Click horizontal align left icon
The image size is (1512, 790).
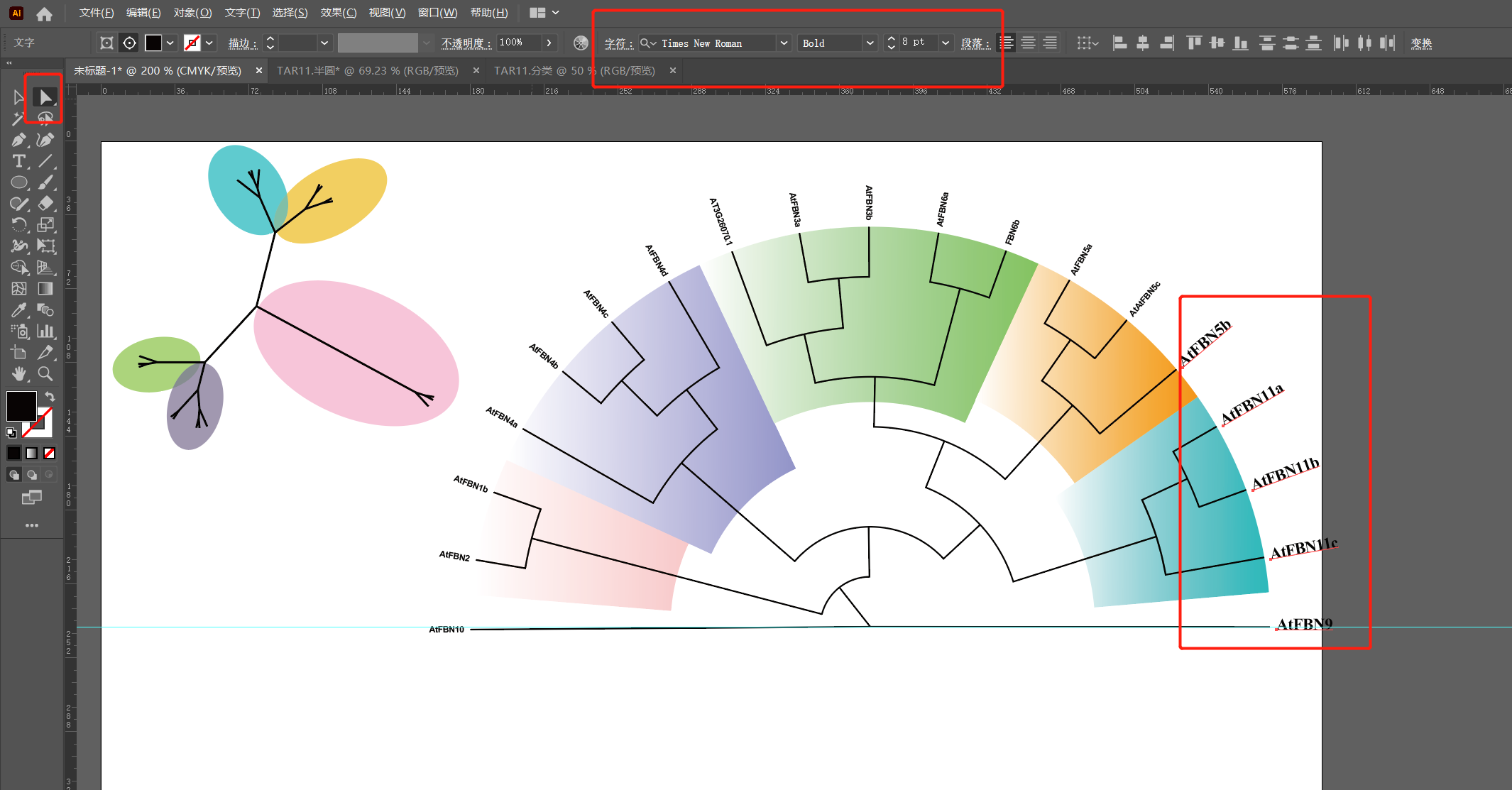(x=1119, y=43)
